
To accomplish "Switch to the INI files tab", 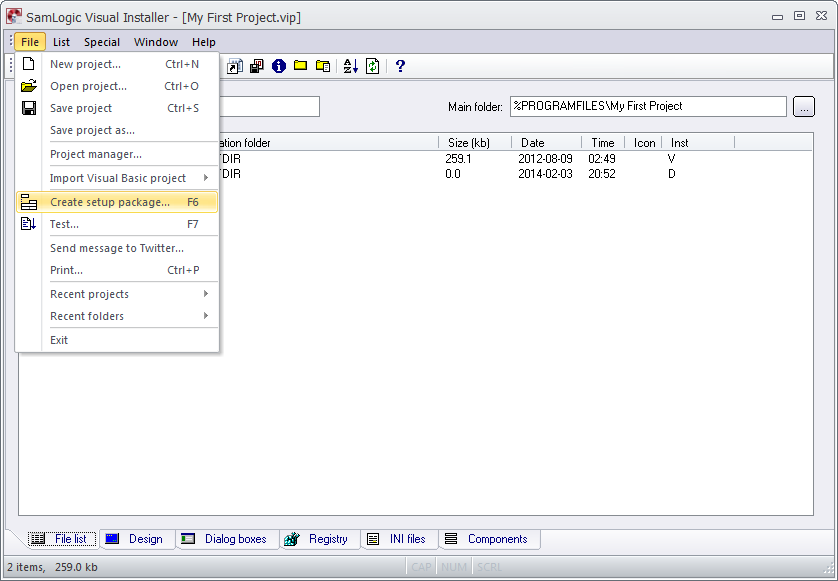I will (399, 539).
